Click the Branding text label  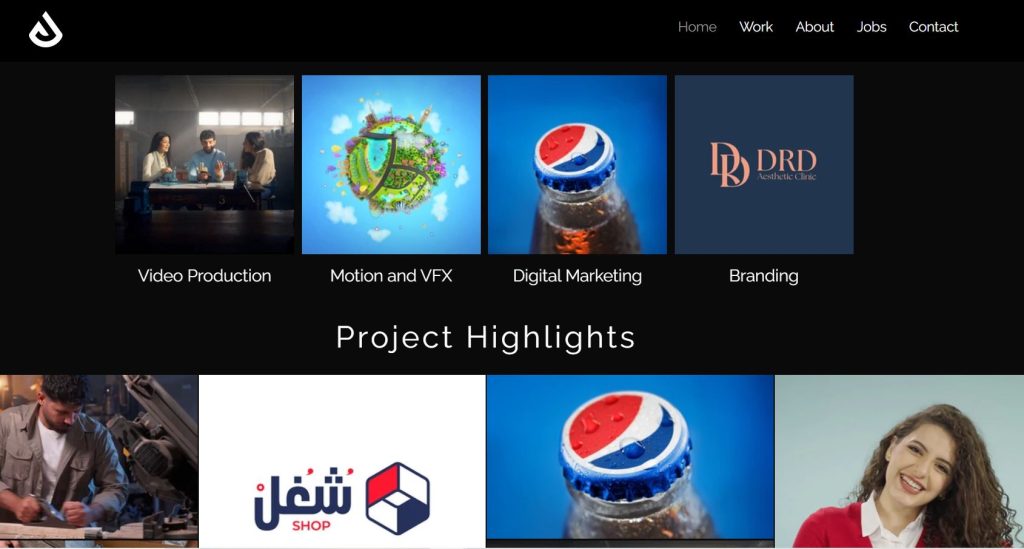[763, 276]
